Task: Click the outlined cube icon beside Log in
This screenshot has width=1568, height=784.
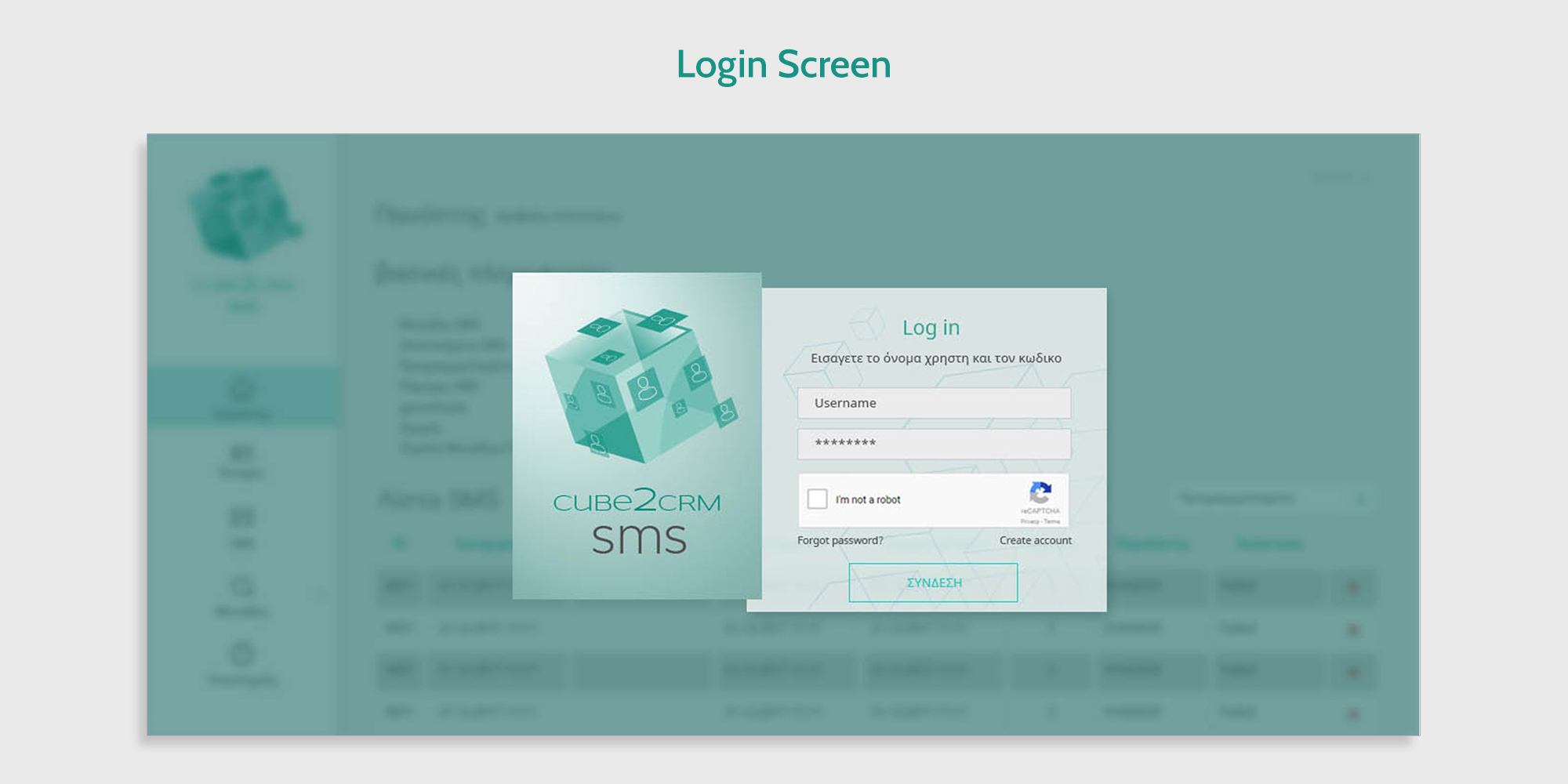Action: 868,323
